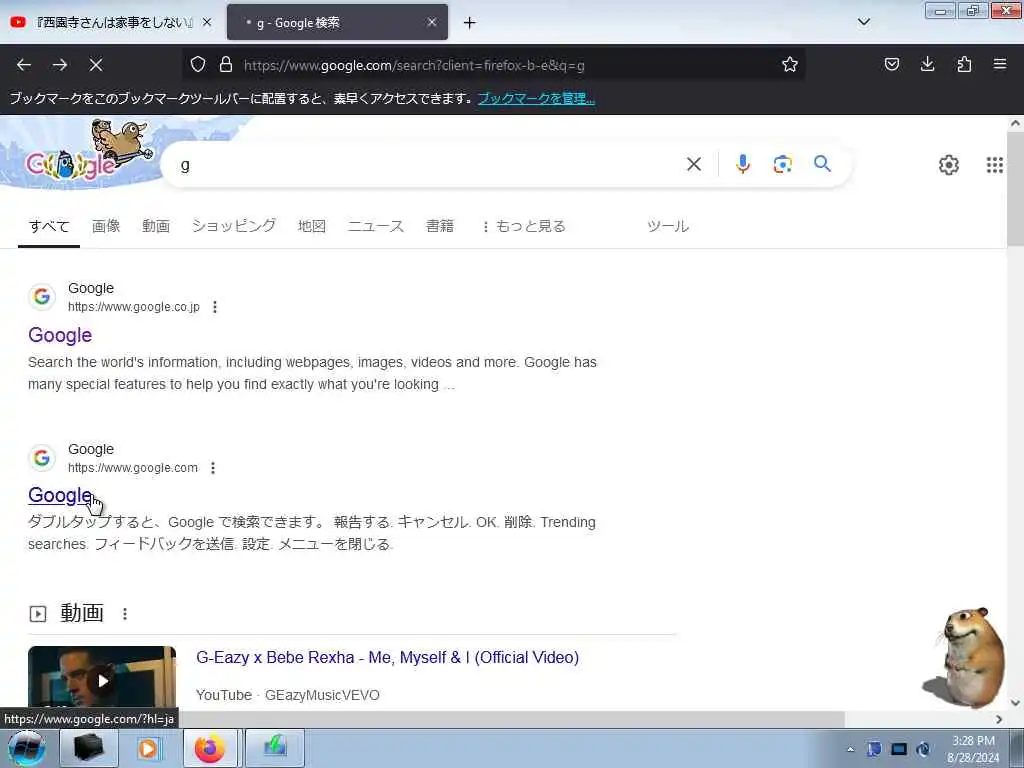Viewport: 1024px width, 768px height.
Task: Go back to the previous page
Action: 24,65
